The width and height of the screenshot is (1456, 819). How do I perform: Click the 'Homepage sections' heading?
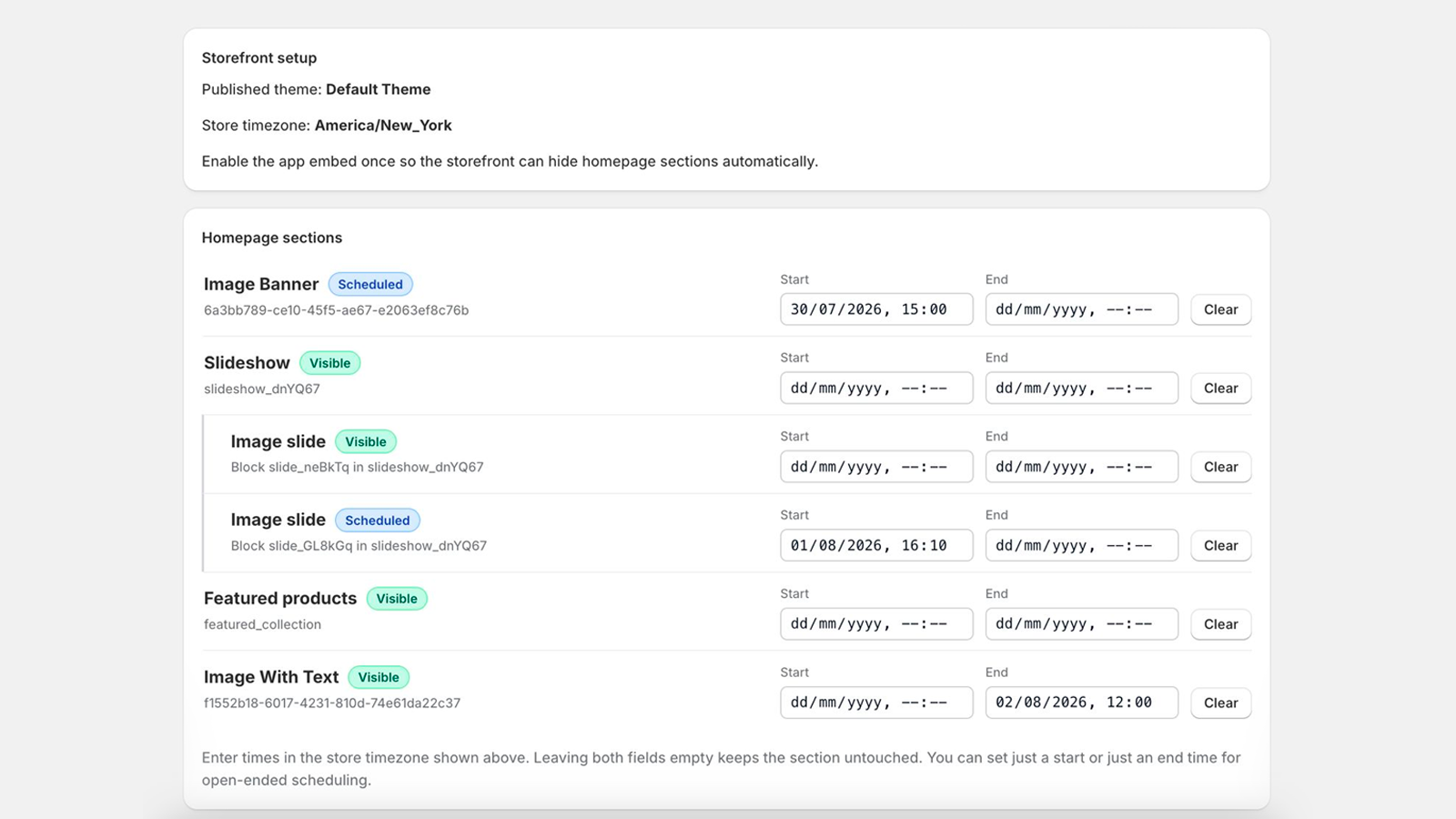272,238
